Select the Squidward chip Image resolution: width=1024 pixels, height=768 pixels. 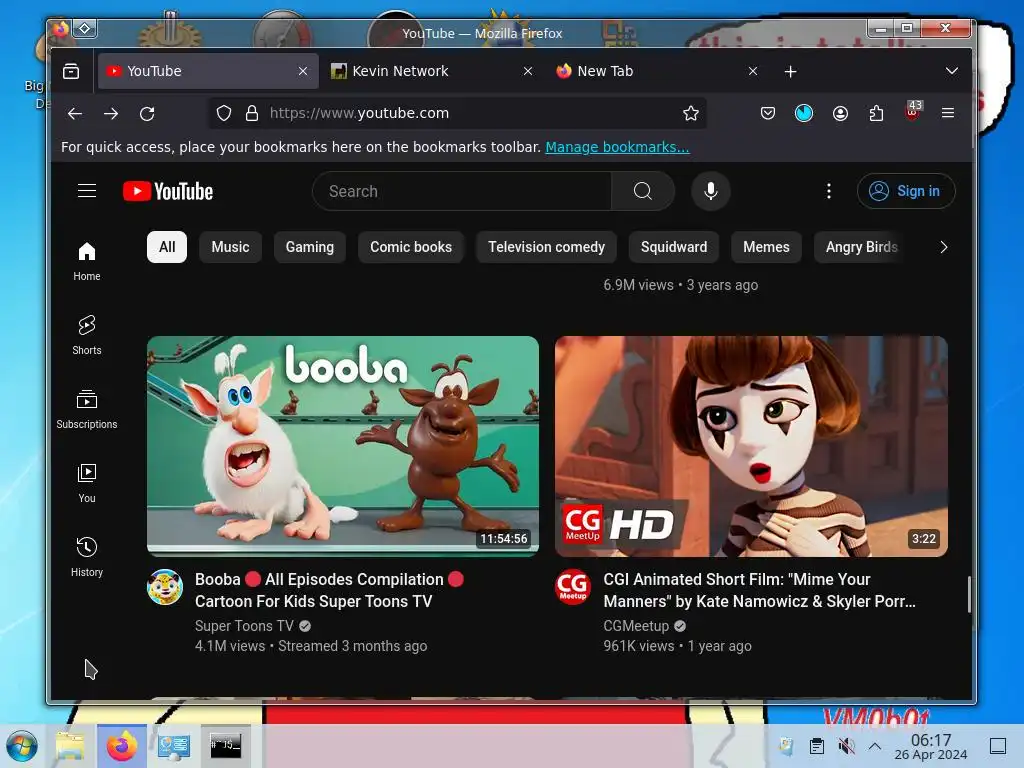(674, 247)
